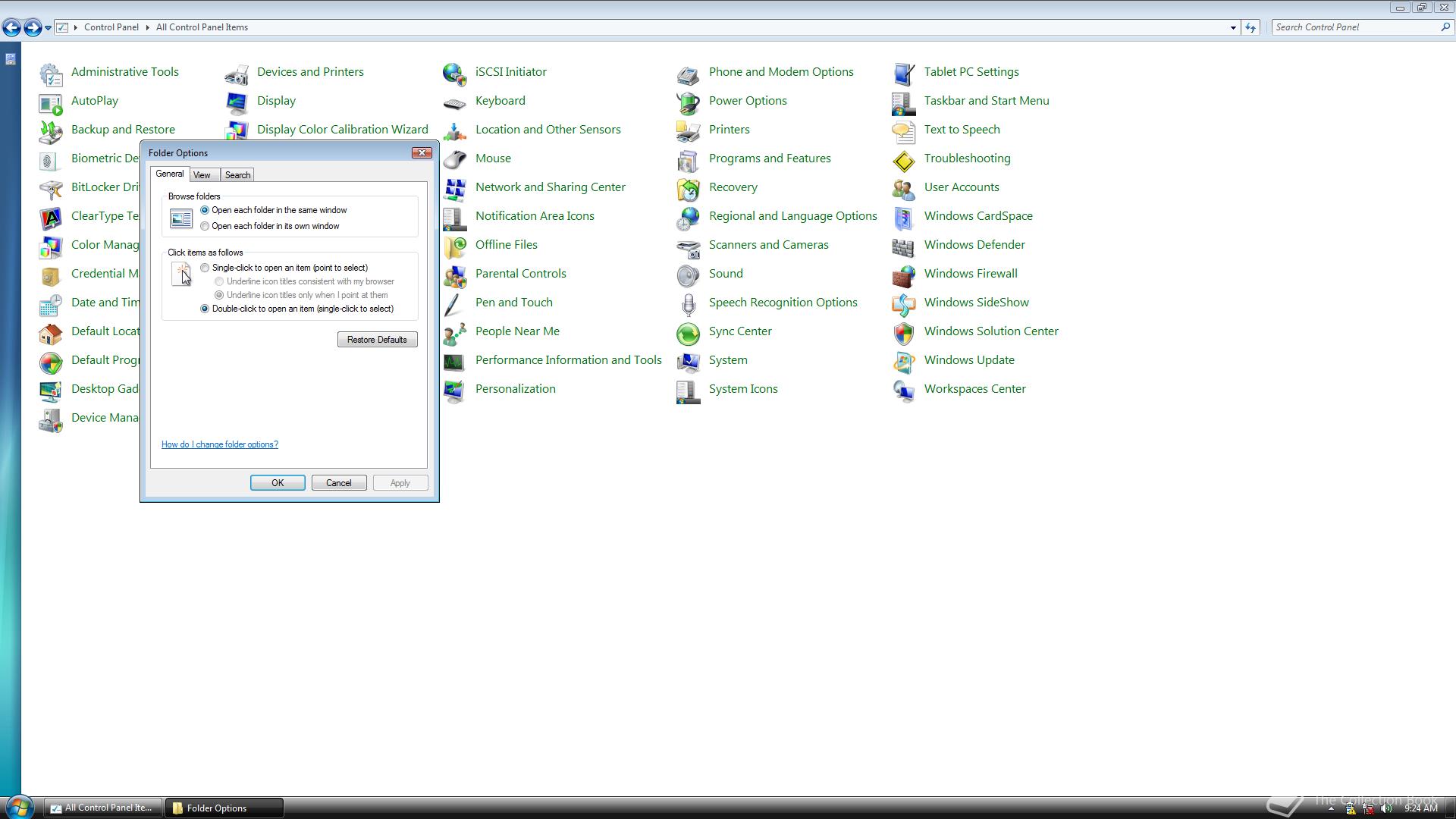Show hidden system tray icons
The height and width of the screenshot is (819, 1456).
(1331, 808)
